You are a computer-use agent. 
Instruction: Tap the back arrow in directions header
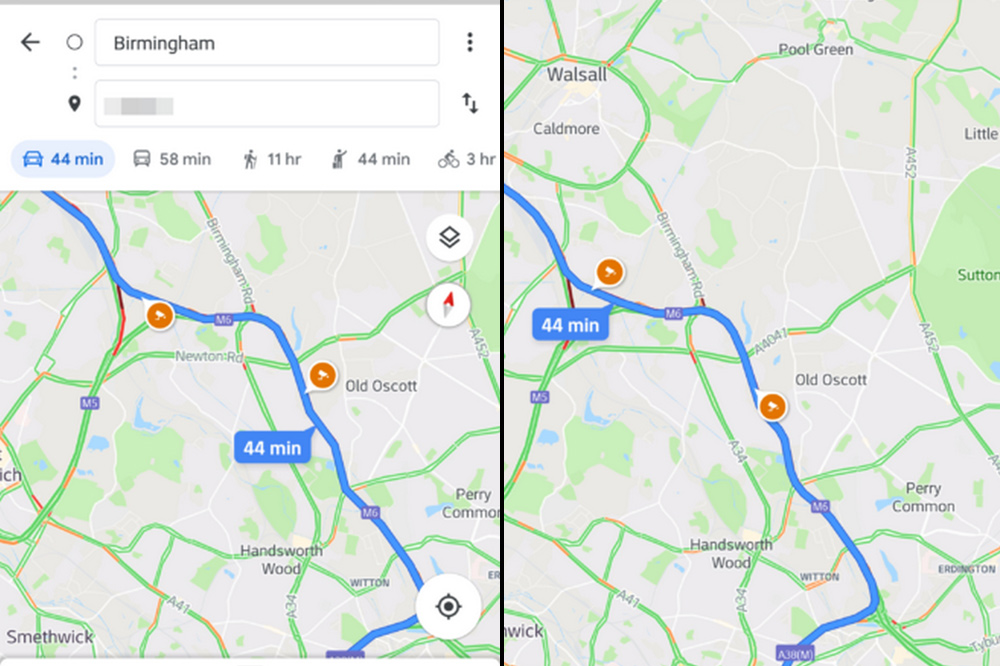(x=30, y=42)
